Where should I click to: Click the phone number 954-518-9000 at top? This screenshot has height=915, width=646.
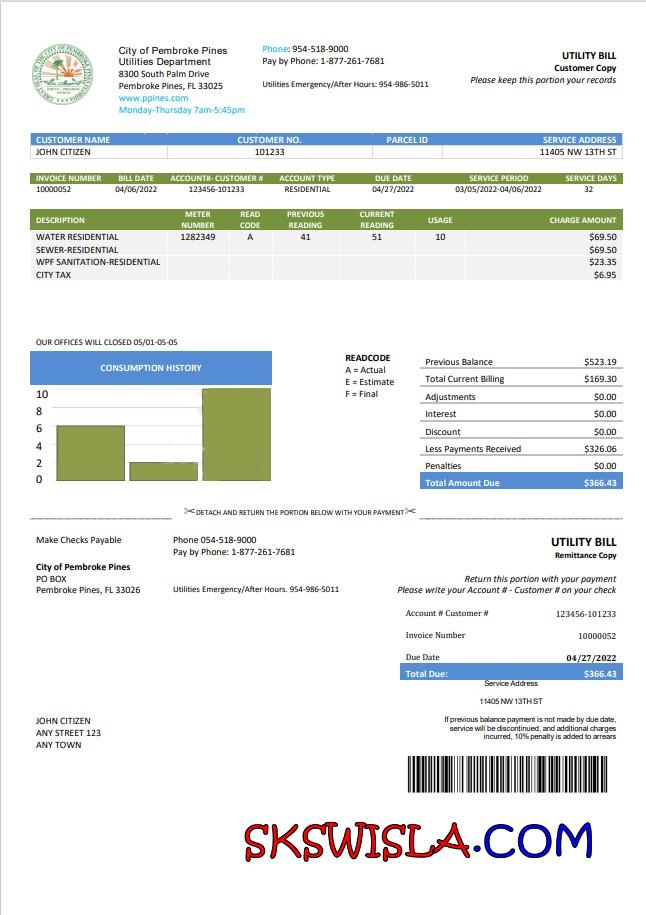[x=319, y=48]
